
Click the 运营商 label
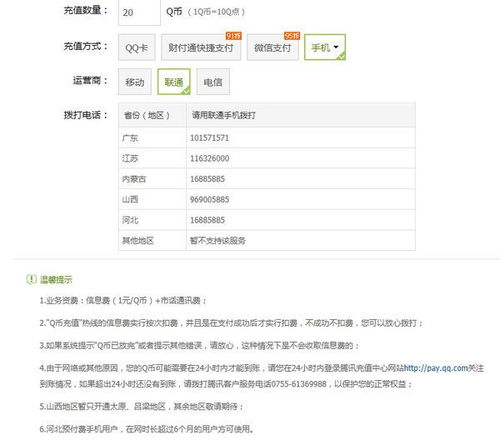90,80
